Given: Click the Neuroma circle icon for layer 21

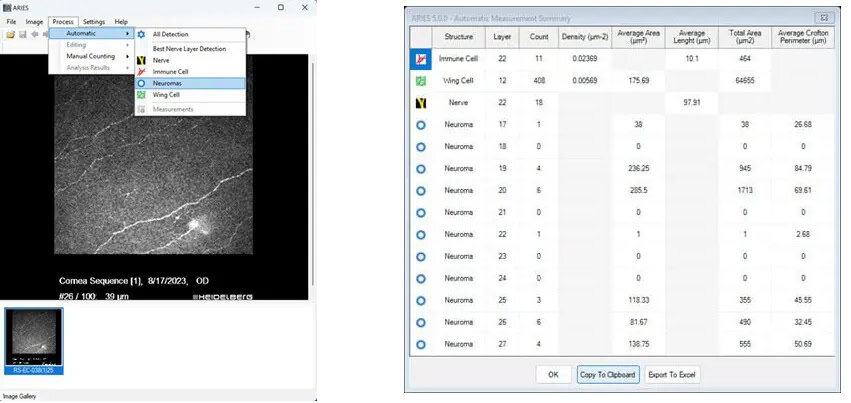Looking at the screenshot, I should pos(421,213).
